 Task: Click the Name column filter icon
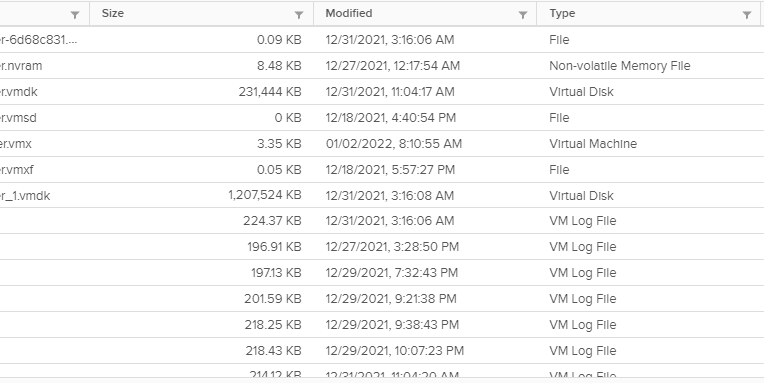click(x=75, y=15)
